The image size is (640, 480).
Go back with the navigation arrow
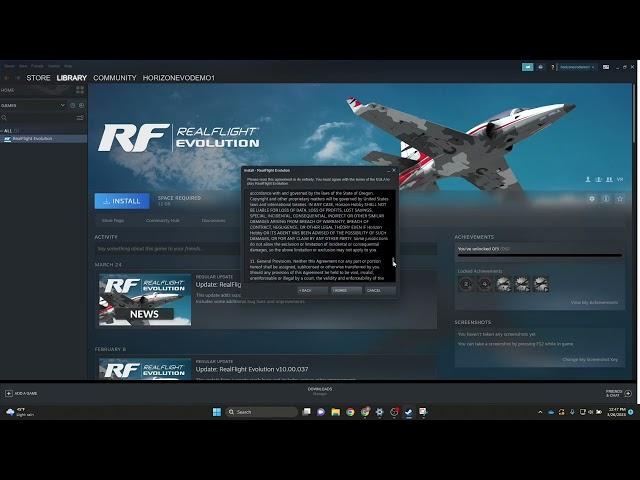click(7, 78)
